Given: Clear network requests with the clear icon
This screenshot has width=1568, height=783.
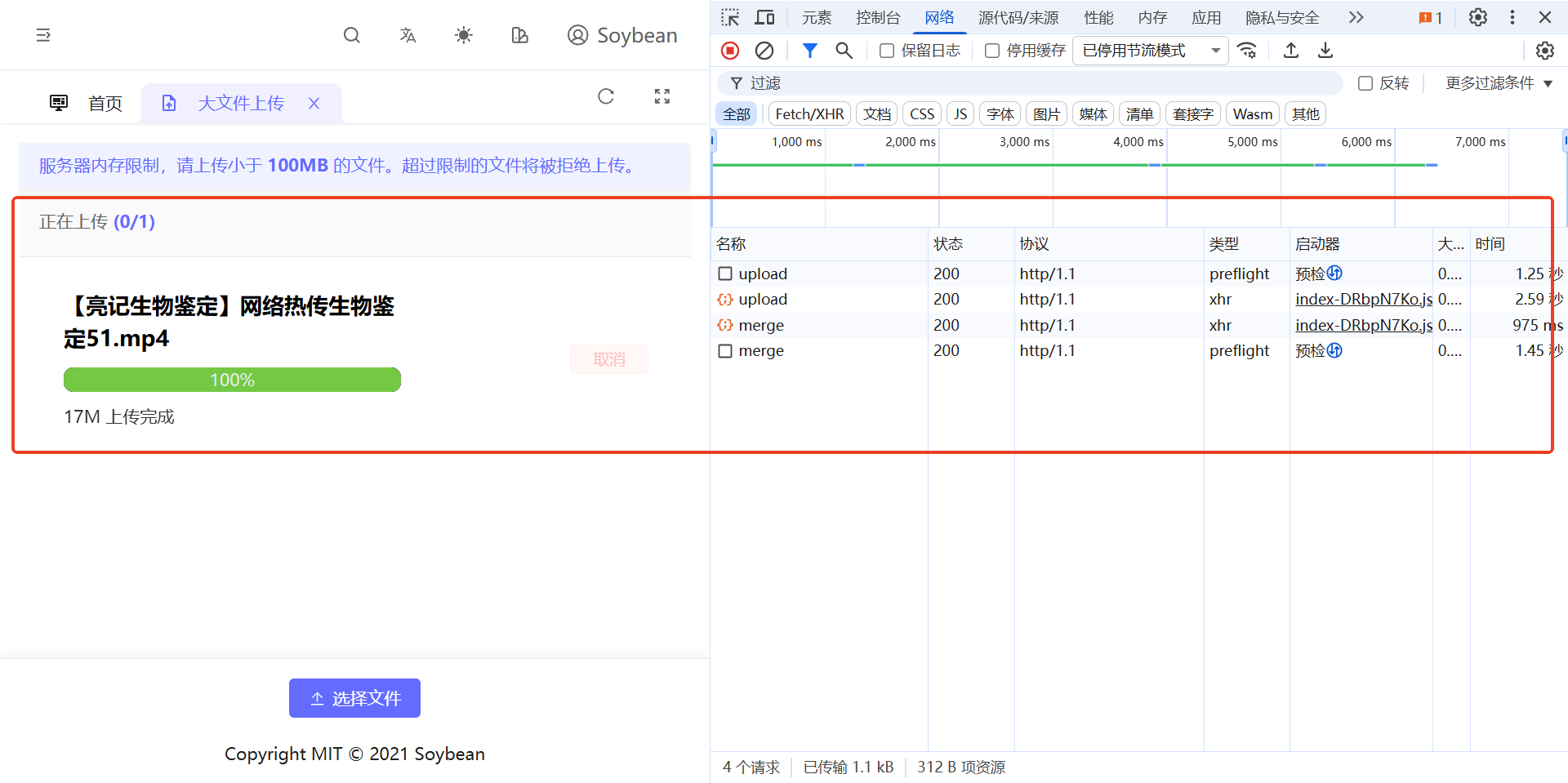Looking at the screenshot, I should click(x=764, y=50).
